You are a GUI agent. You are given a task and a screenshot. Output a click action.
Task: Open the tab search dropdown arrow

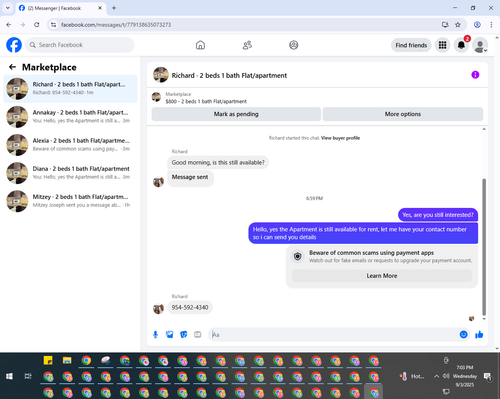(x=8, y=8)
